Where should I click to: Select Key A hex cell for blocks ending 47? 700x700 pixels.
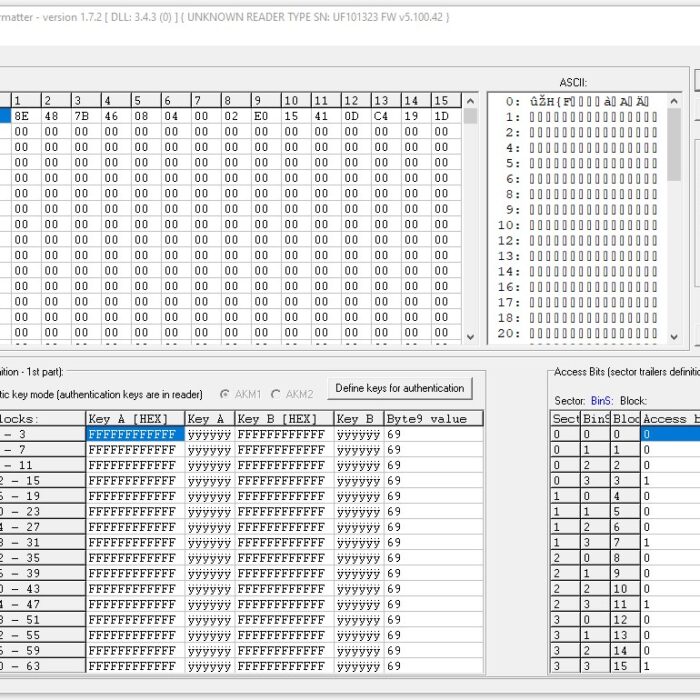tap(135, 604)
